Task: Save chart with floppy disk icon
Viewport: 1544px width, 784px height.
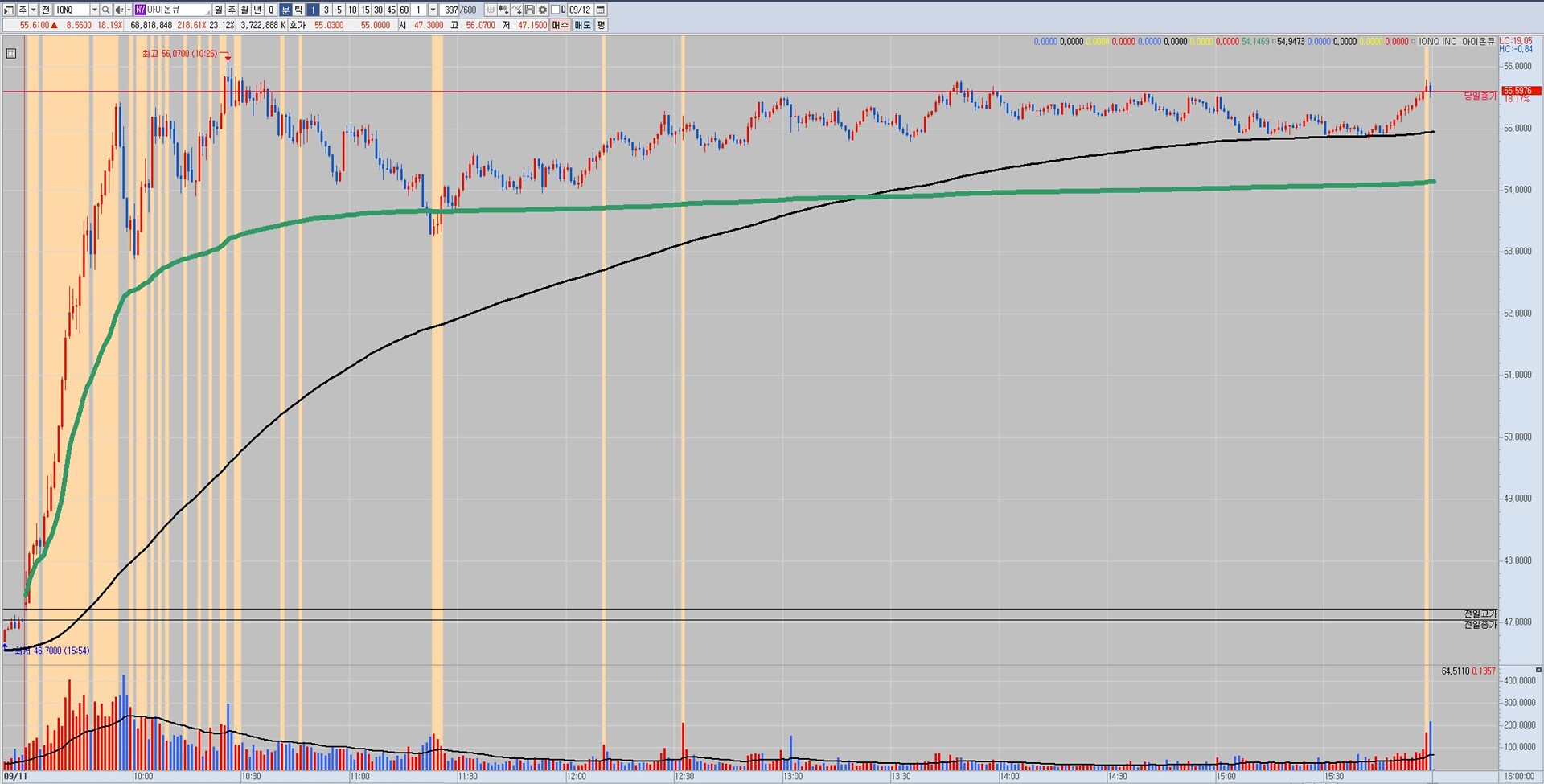Action: [530, 10]
